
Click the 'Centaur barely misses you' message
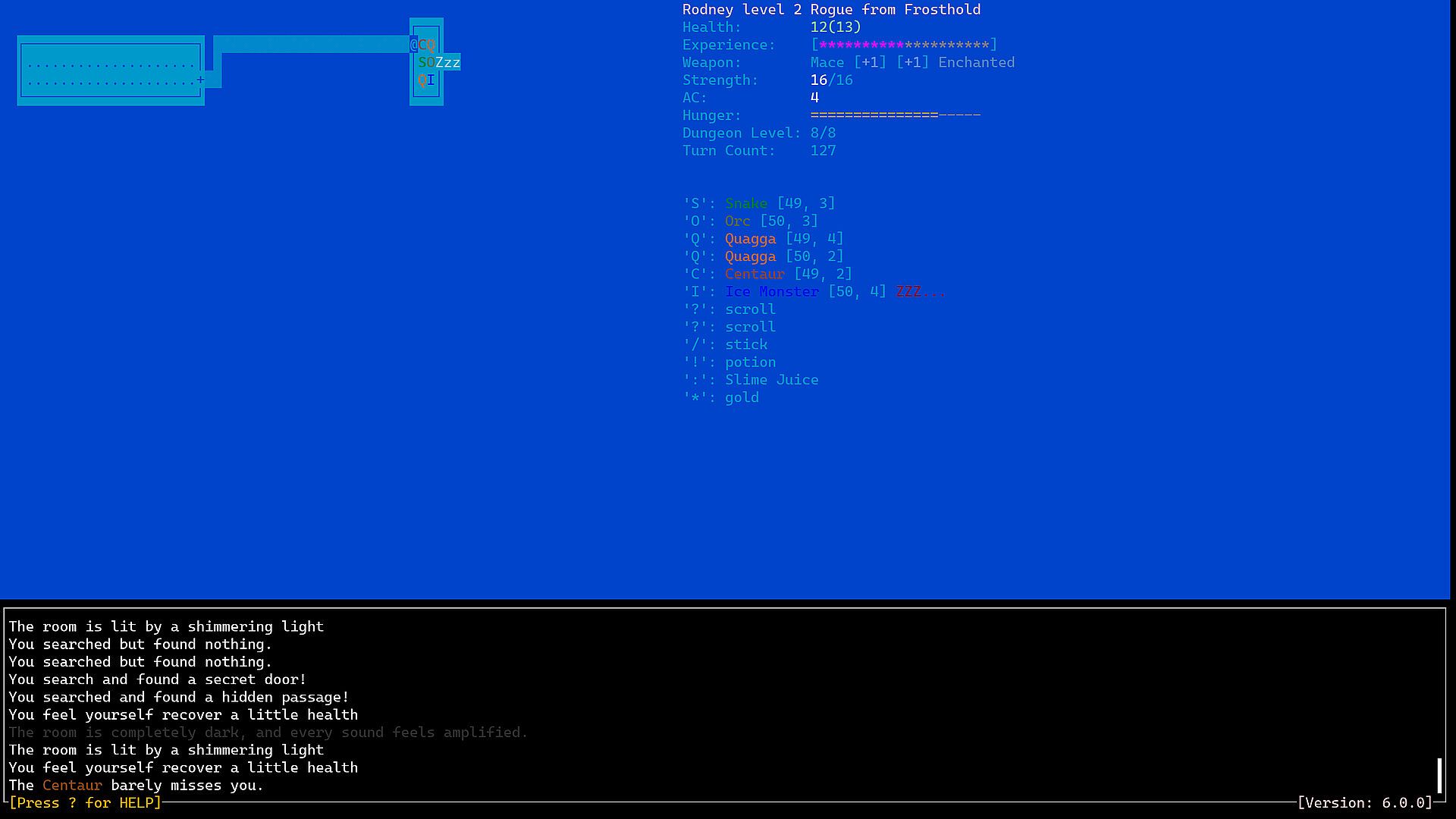coord(136,785)
